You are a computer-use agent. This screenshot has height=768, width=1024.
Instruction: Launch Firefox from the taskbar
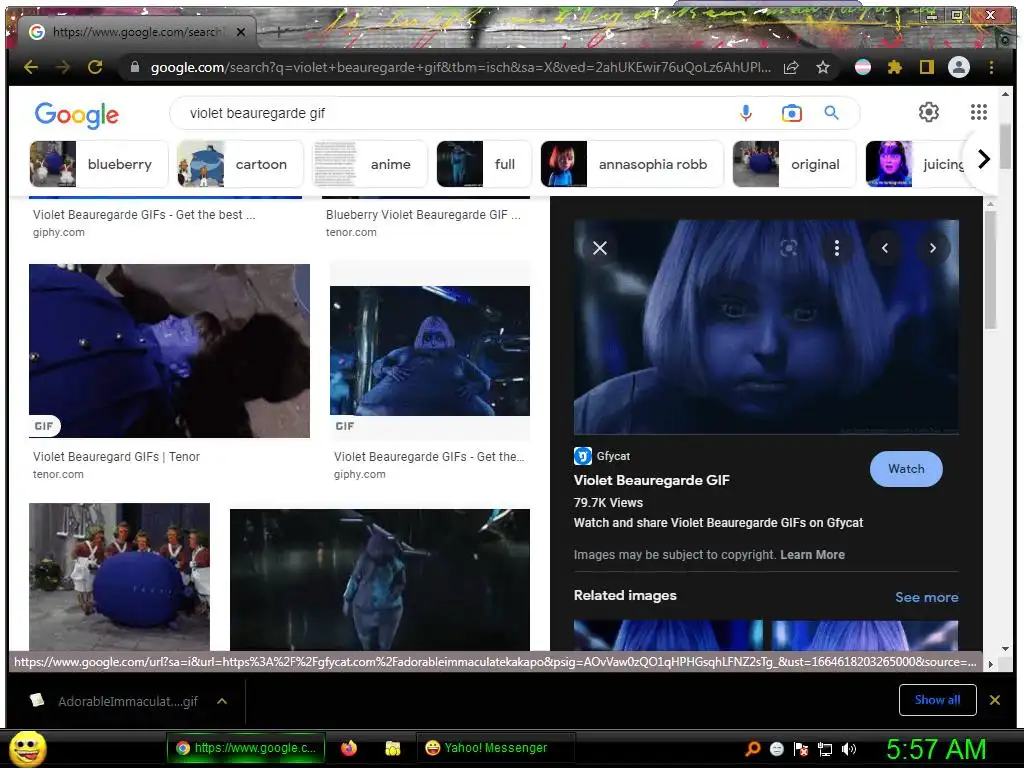coord(349,748)
